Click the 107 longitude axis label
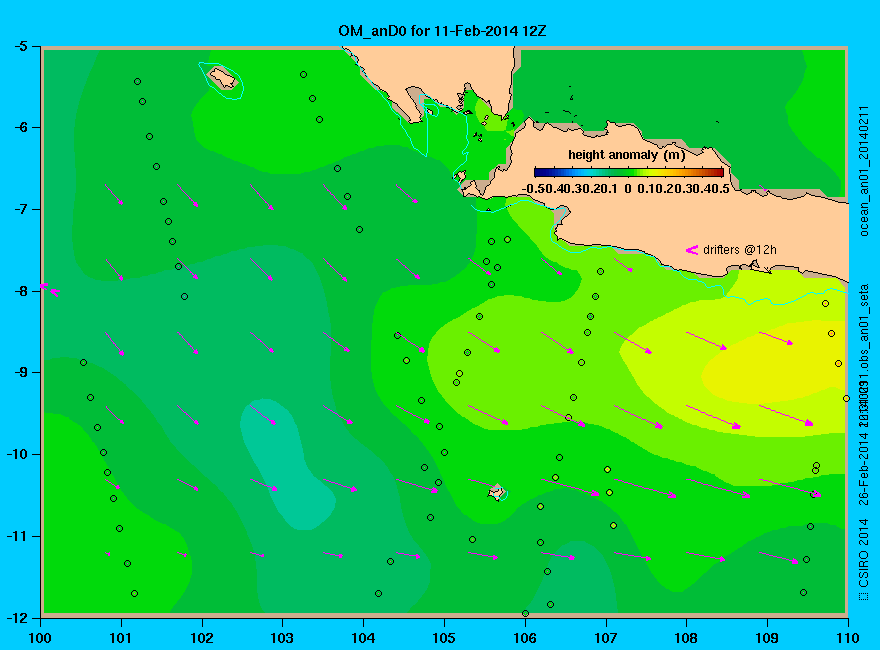This screenshot has width=880, height=650. tap(606, 638)
